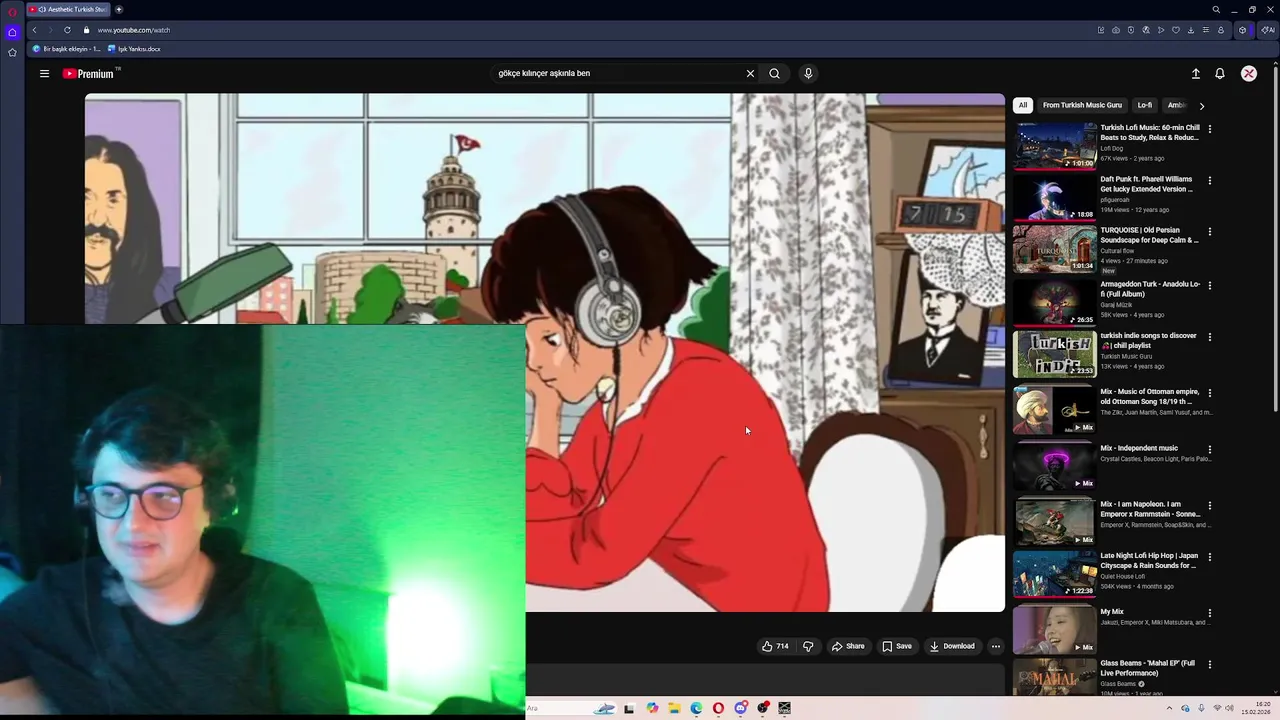The width and height of the screenshot is (1280, 720).
Task: Like the video with 714 likes
Action: pos(775,646)
